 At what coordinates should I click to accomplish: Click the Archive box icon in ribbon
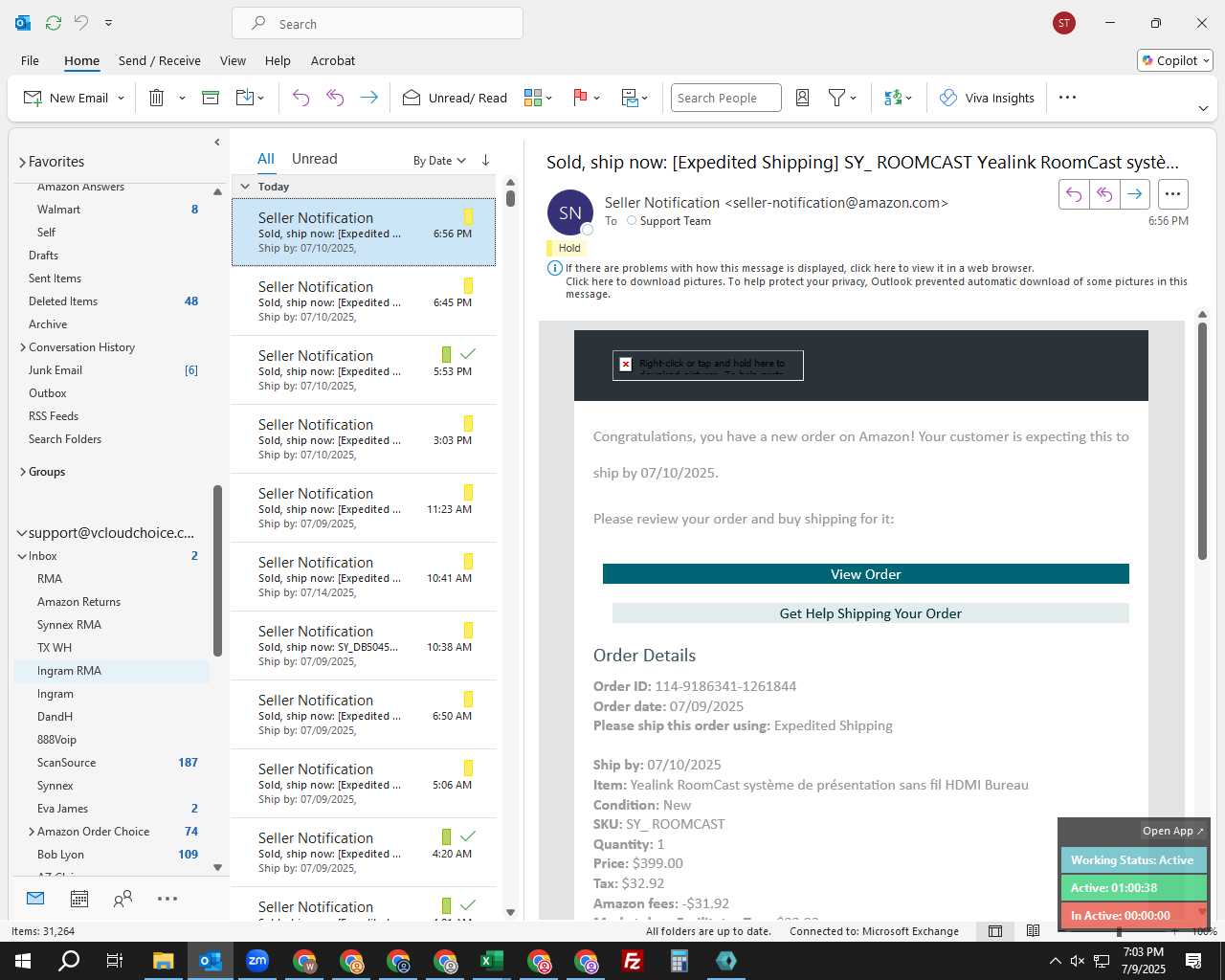pos(211,98)
